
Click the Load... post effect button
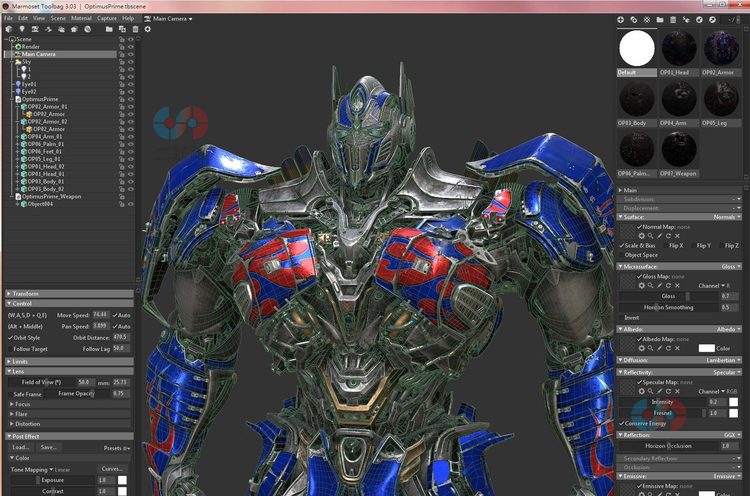pos(21,448)
